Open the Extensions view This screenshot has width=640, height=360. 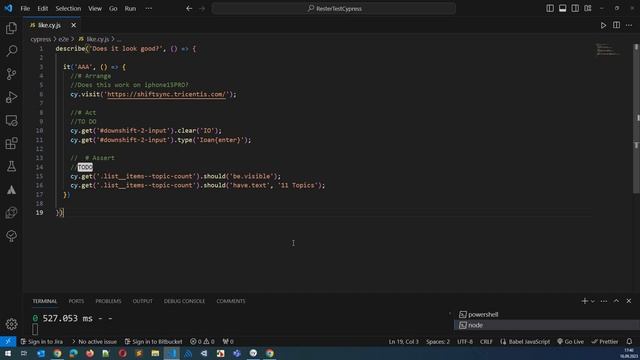point(11,143)
